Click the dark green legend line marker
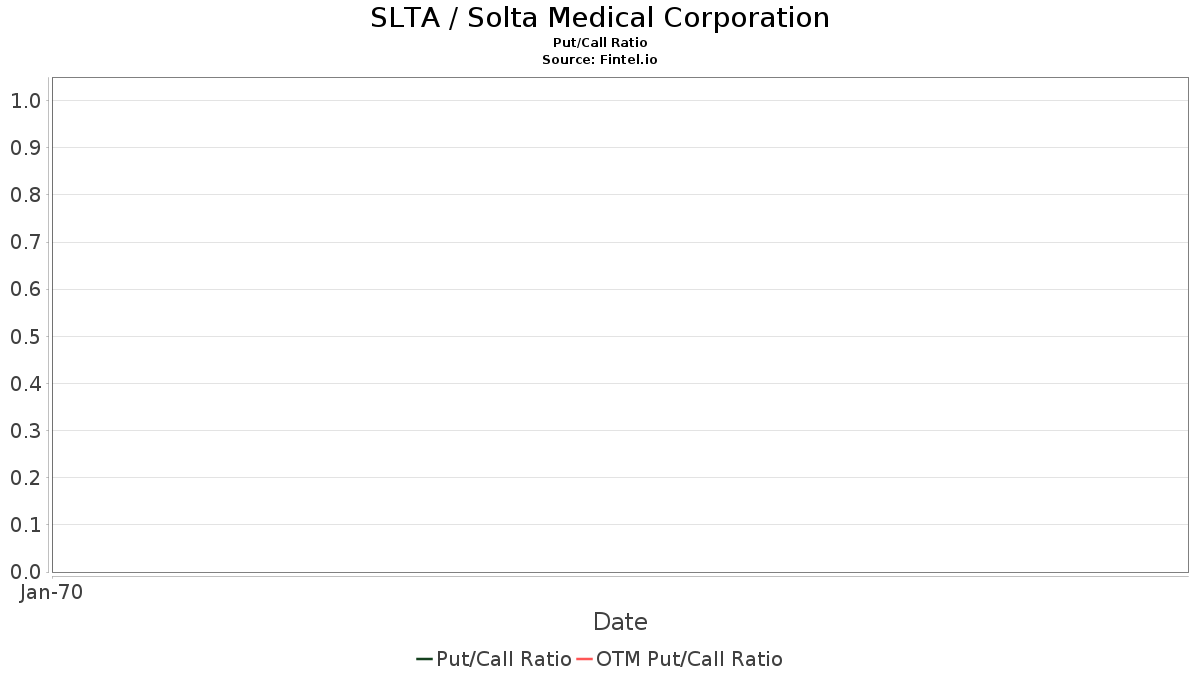 (x=424, y=659)
